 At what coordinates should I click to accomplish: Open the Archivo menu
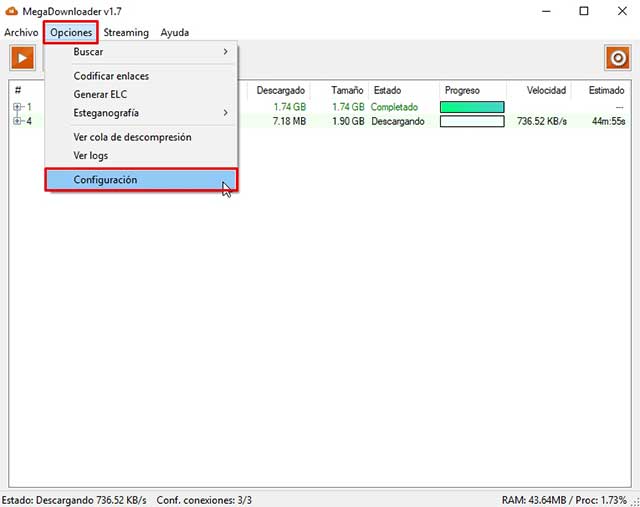tap(21, 32)
